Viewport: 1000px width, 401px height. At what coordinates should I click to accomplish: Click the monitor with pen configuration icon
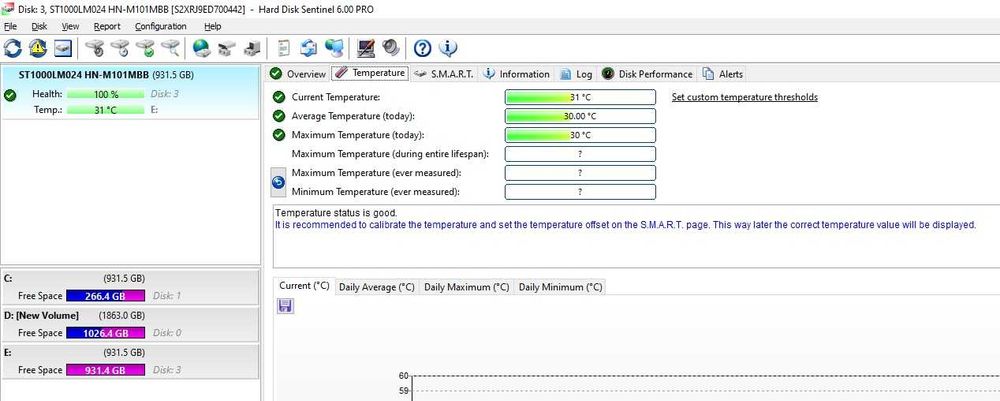tap(366, 48)
